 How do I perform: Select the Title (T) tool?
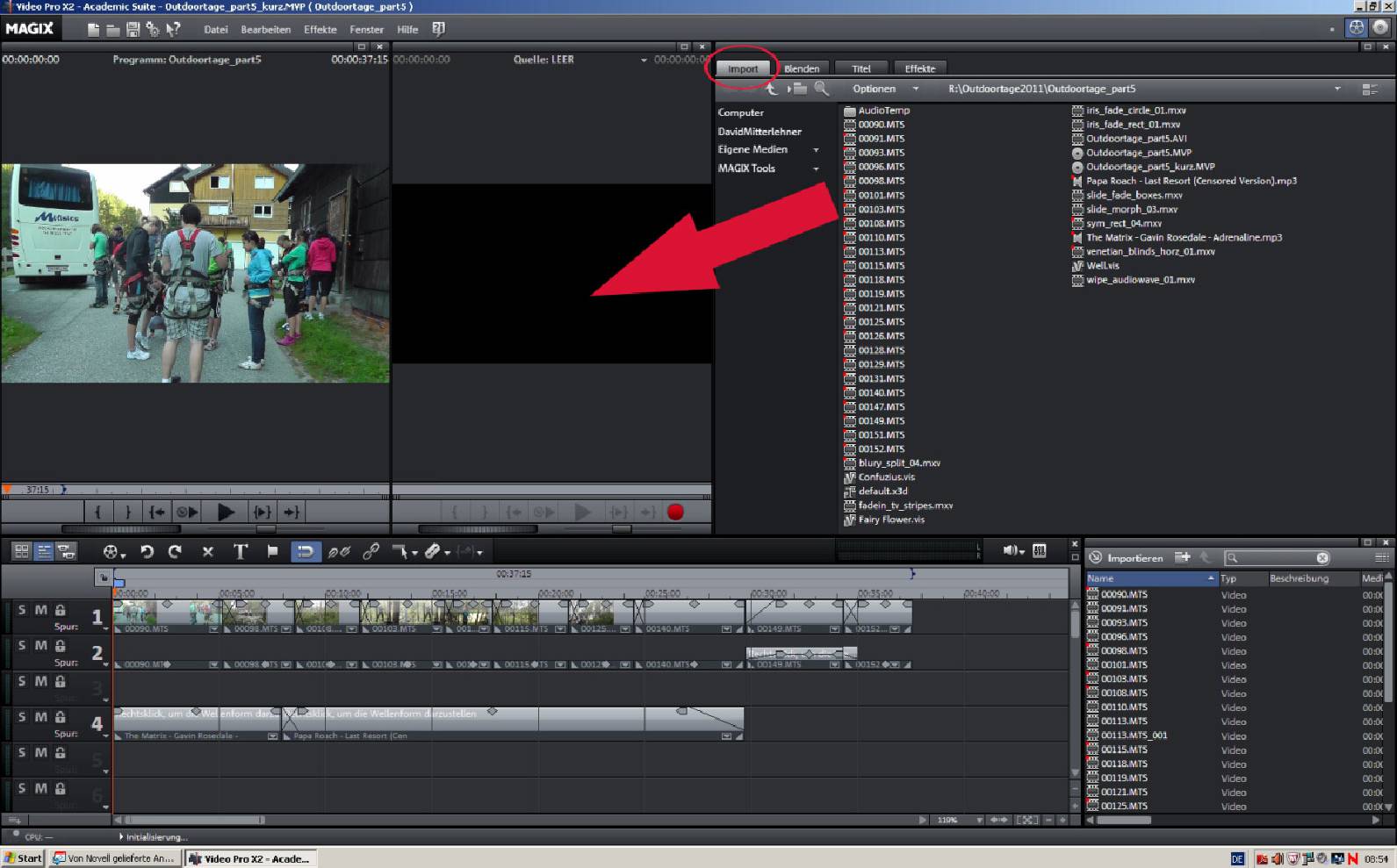pyautogui.click(x=240, y=551)
